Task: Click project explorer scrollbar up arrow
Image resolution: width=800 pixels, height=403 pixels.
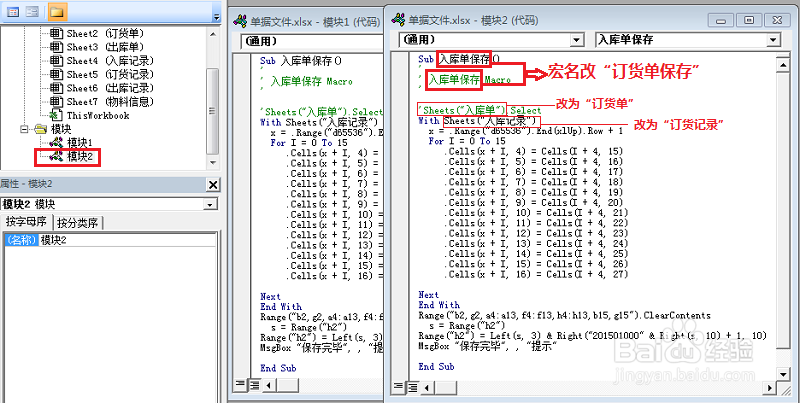Action: 215,33
